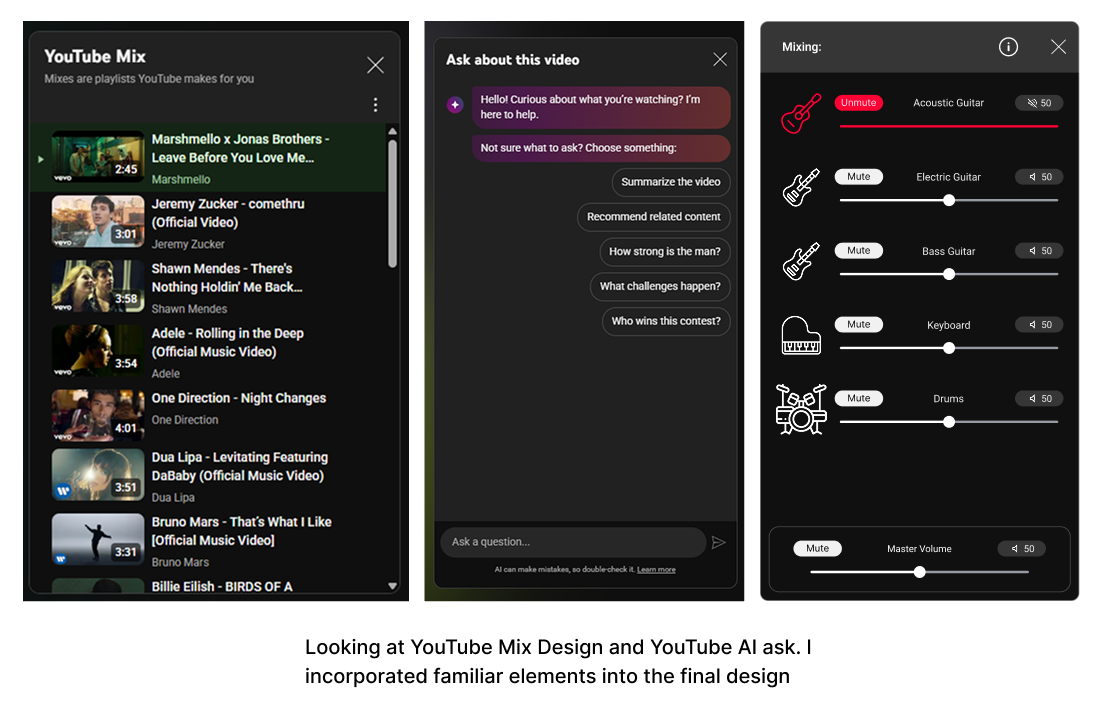Click the Ask a question input field
The height and width of the screenshot is (711, 1103).
click(x=573, y=542)
